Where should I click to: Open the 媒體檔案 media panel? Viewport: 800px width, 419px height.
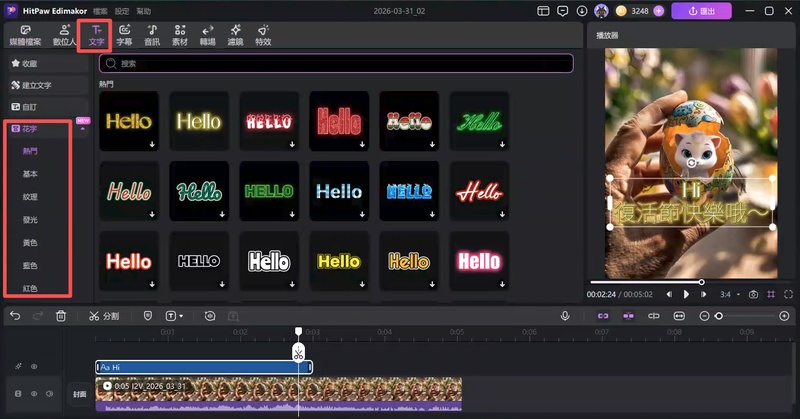pyautogui.click(x=27, y=35)
